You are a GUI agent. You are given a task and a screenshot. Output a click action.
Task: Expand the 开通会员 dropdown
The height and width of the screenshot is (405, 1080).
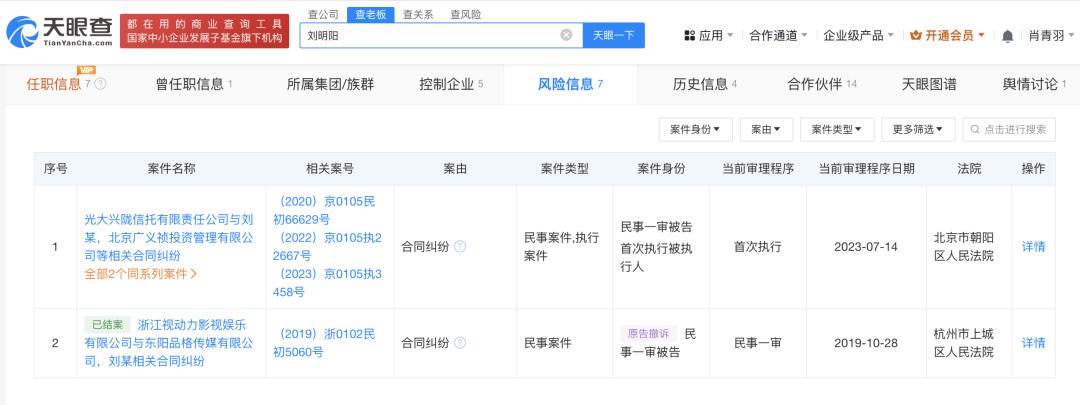(947, 35)
